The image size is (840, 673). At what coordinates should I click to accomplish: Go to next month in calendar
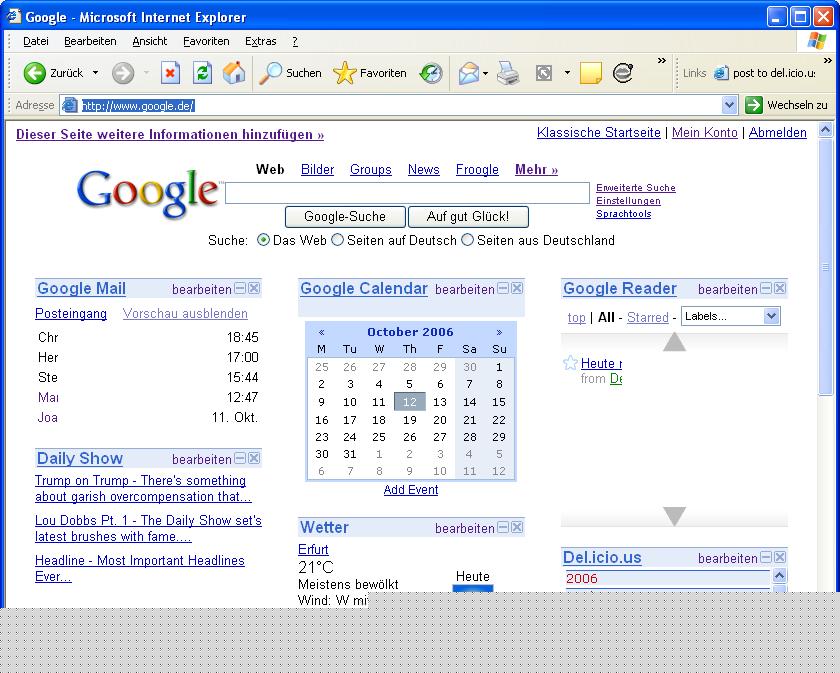click(499, 332)
